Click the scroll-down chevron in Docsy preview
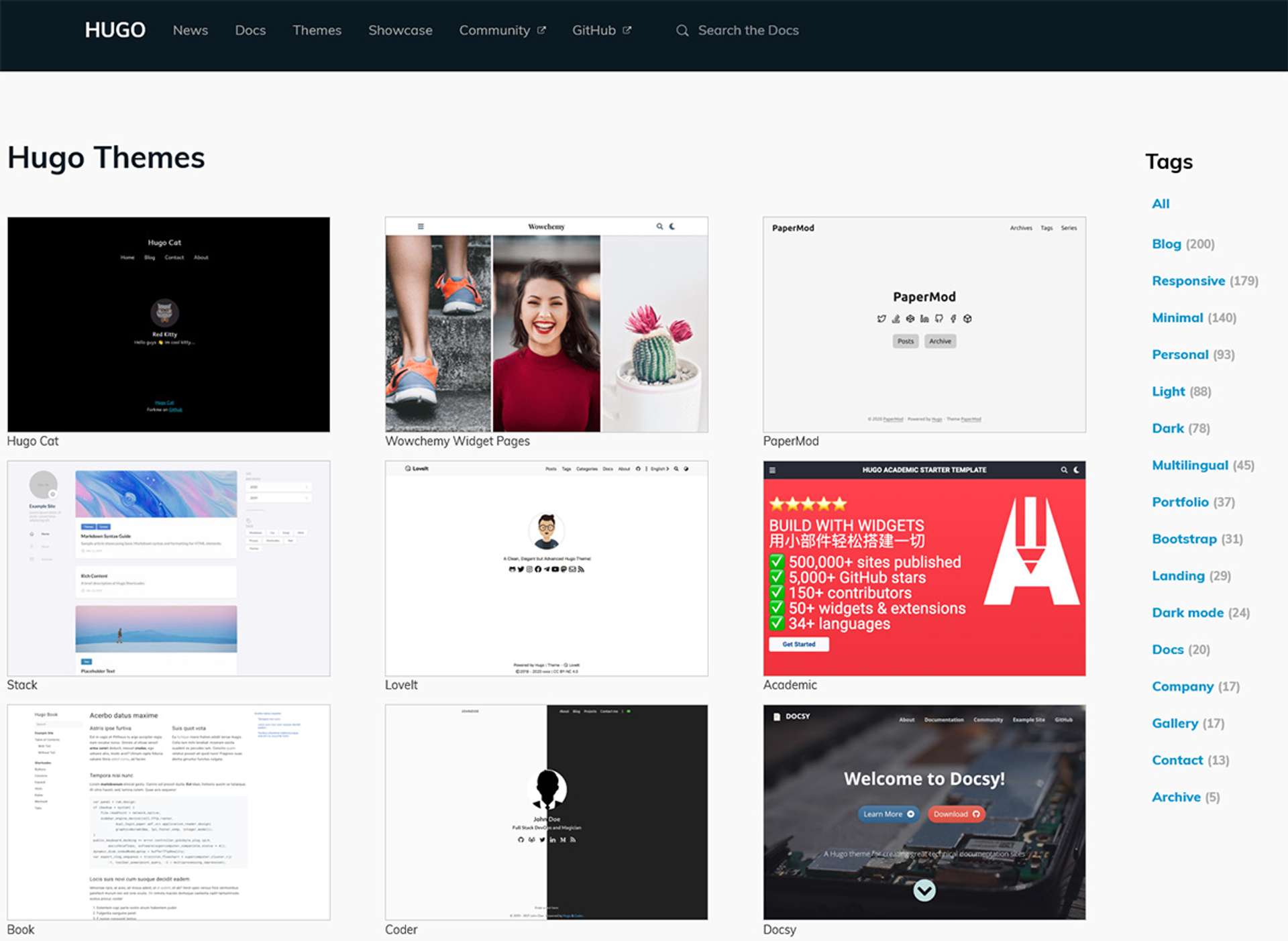 (924, 890)
